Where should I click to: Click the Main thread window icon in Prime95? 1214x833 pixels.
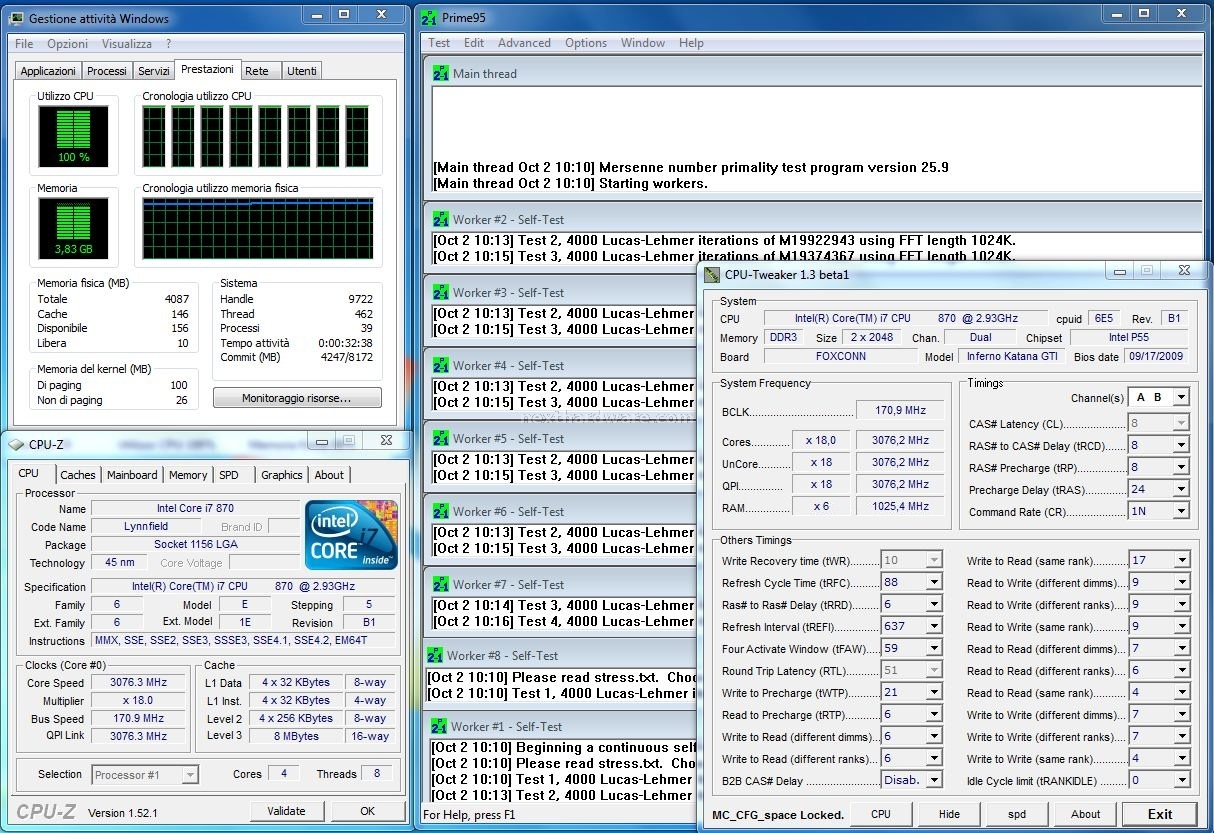coord(441,73)
